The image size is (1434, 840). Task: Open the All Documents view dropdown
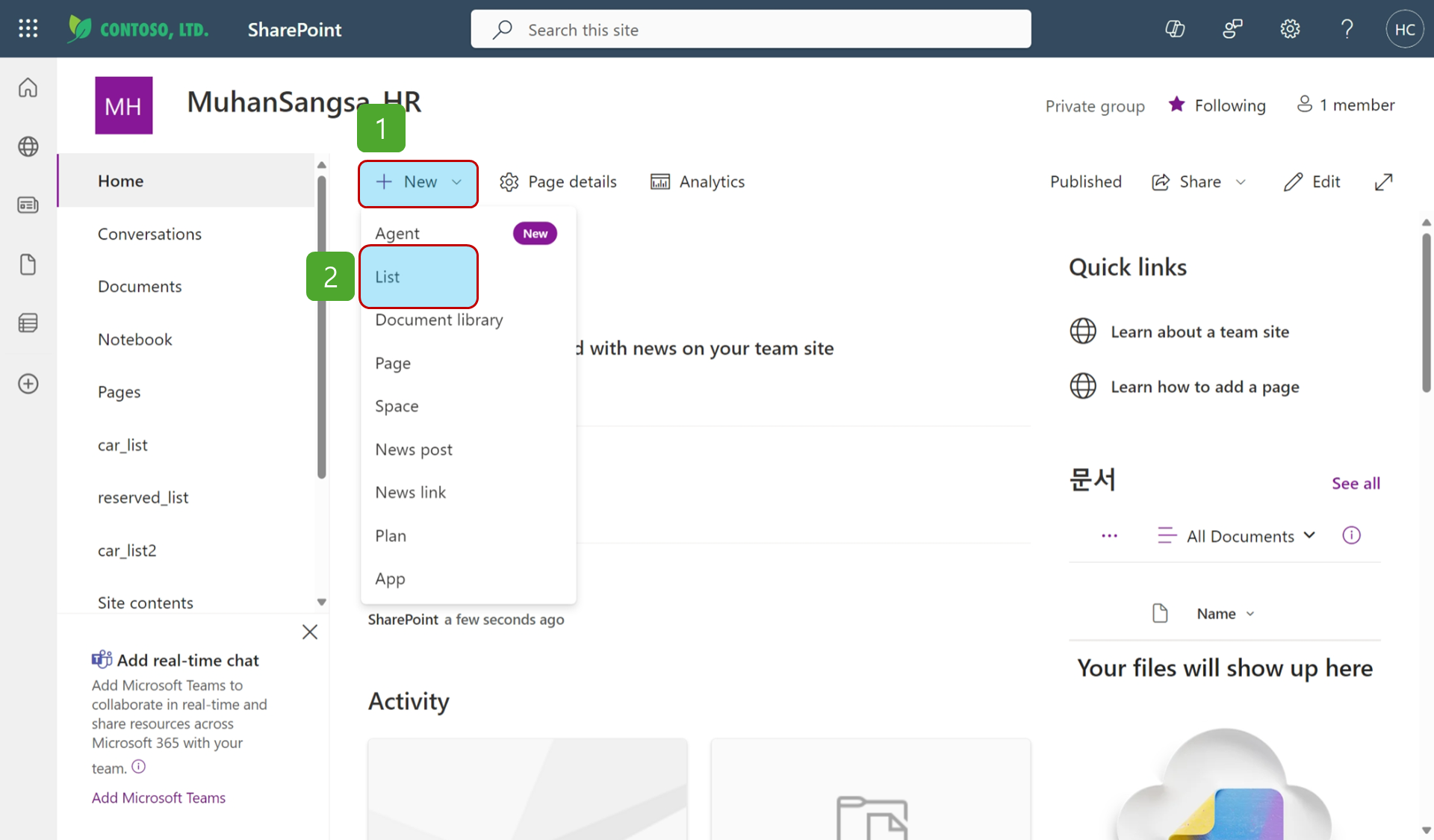1236,535
